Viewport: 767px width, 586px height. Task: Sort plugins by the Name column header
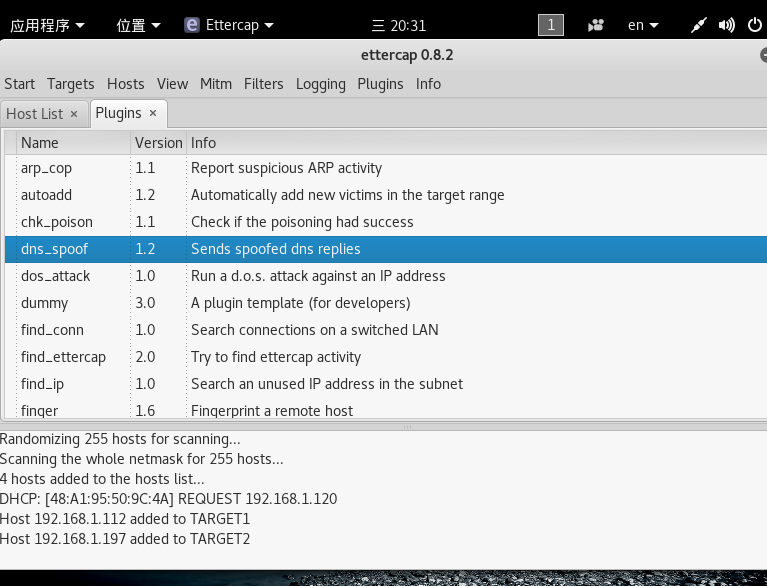click(73, 143)
